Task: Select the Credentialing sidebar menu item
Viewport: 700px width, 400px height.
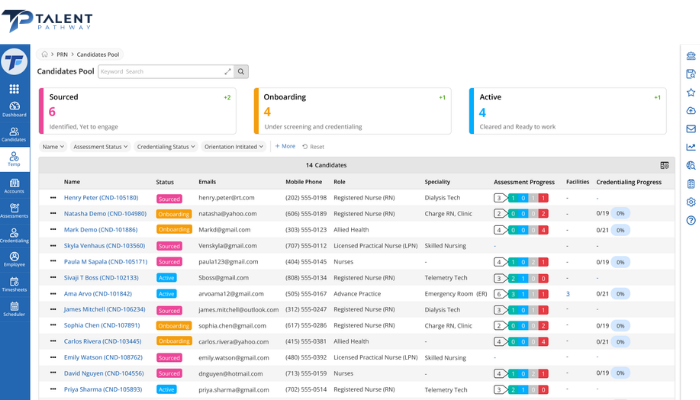Action: point(14,236)
